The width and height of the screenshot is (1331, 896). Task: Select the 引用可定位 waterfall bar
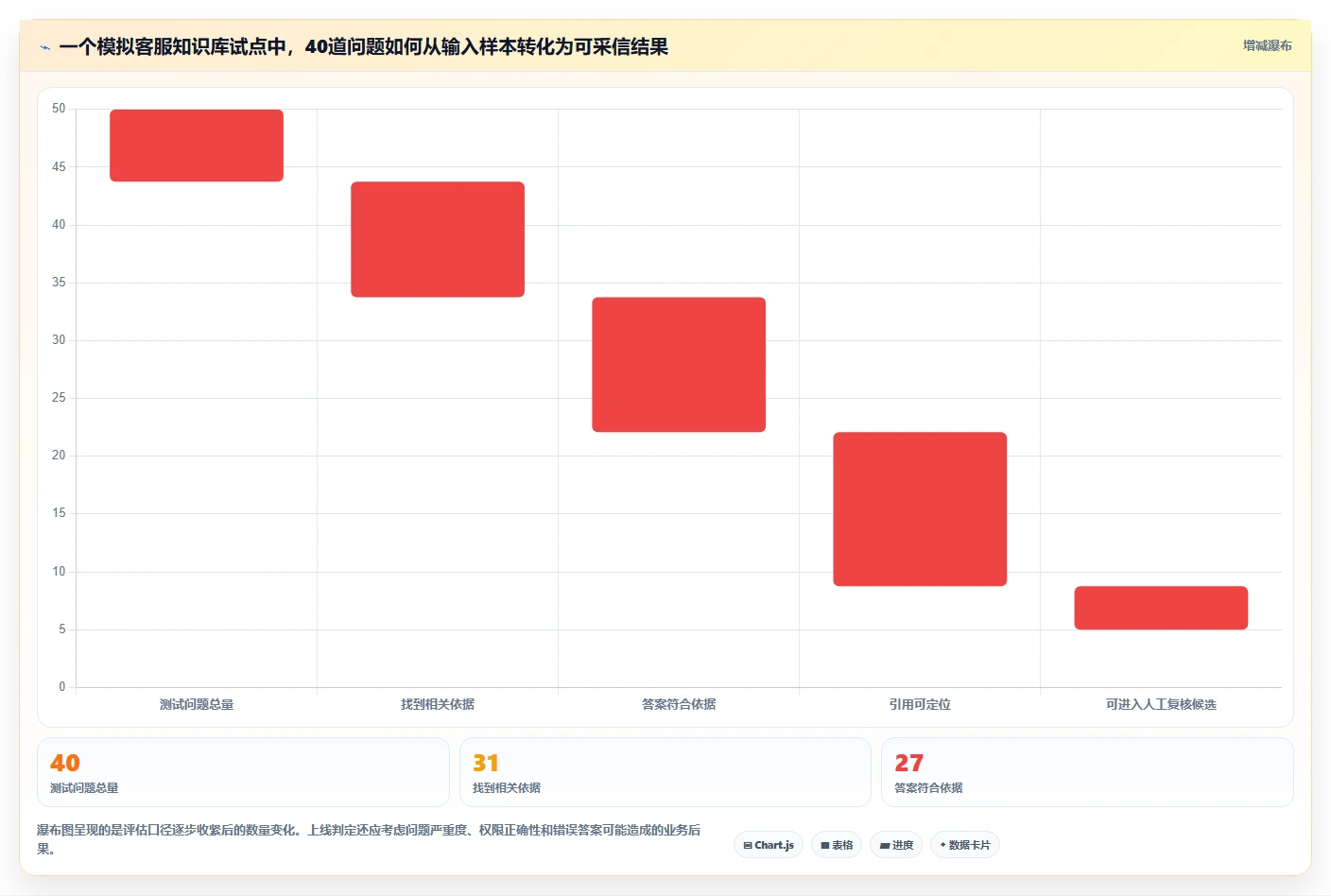pyautogui.click(x=920, y=509)
